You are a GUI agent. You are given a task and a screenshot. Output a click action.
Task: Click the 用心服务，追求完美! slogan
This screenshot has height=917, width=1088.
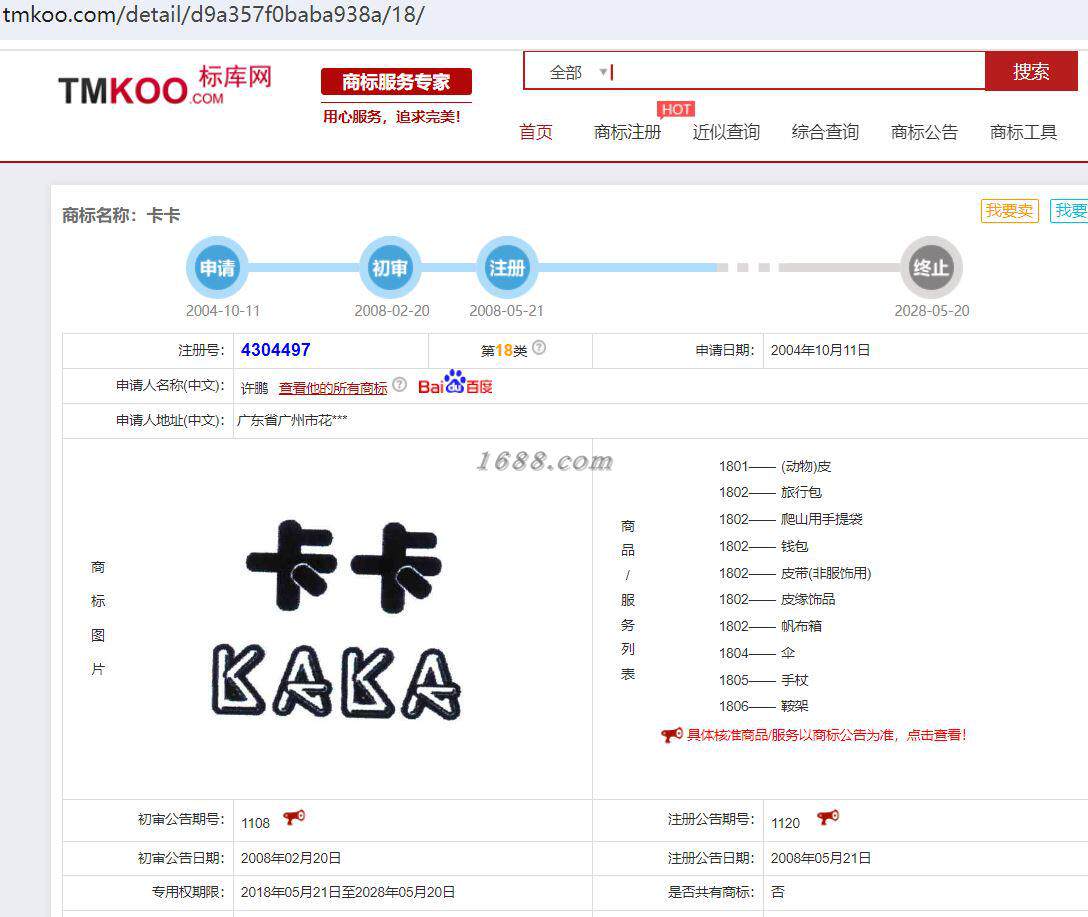point(392,117)
